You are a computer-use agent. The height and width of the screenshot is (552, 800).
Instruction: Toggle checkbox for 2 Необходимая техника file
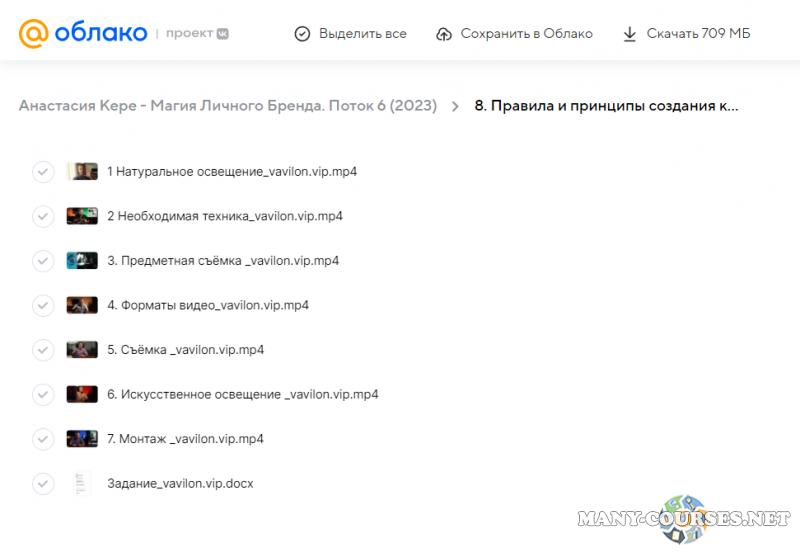[x=42, y=216]
